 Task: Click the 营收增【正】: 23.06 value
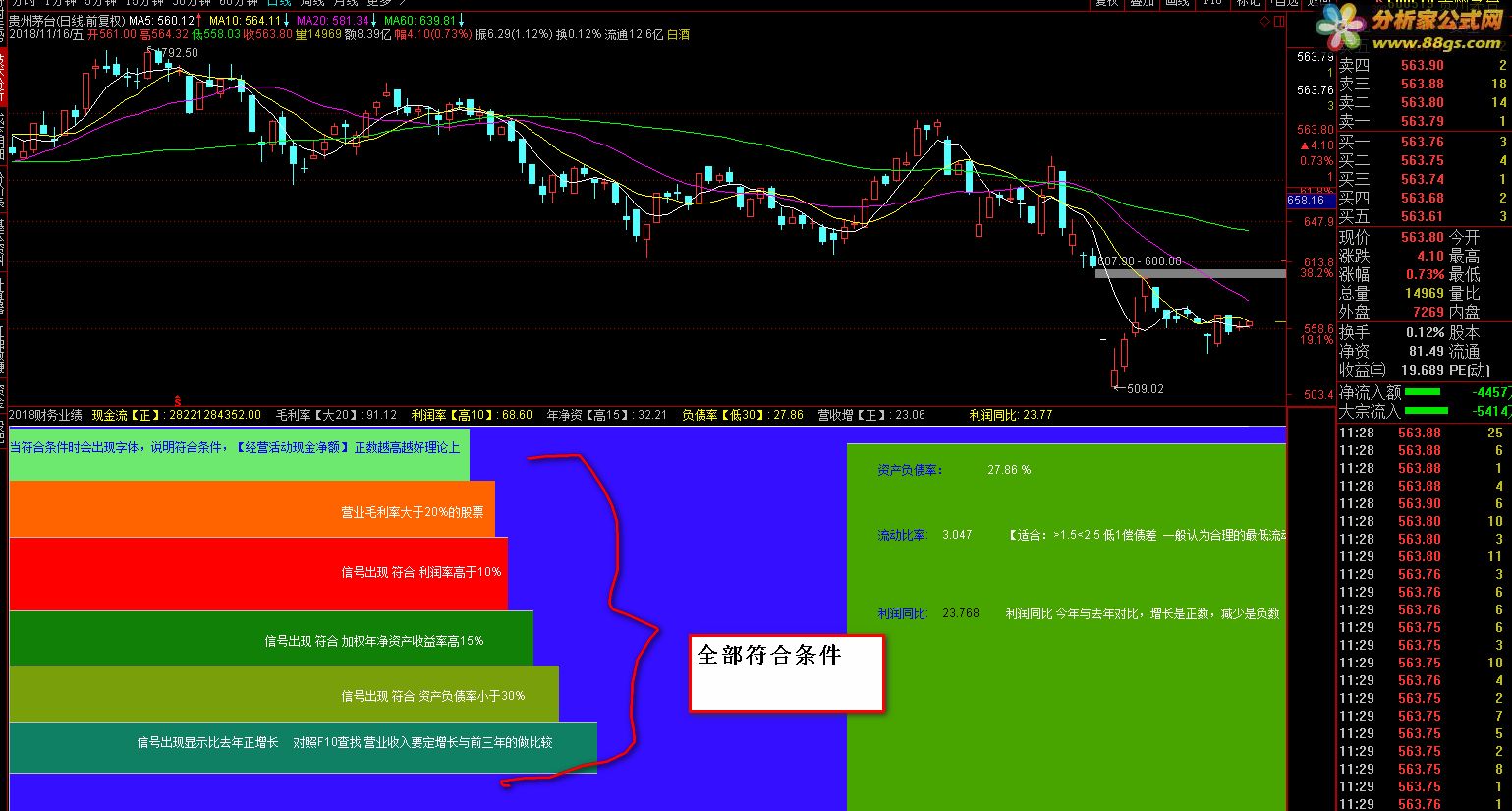[x=871, y=415]
